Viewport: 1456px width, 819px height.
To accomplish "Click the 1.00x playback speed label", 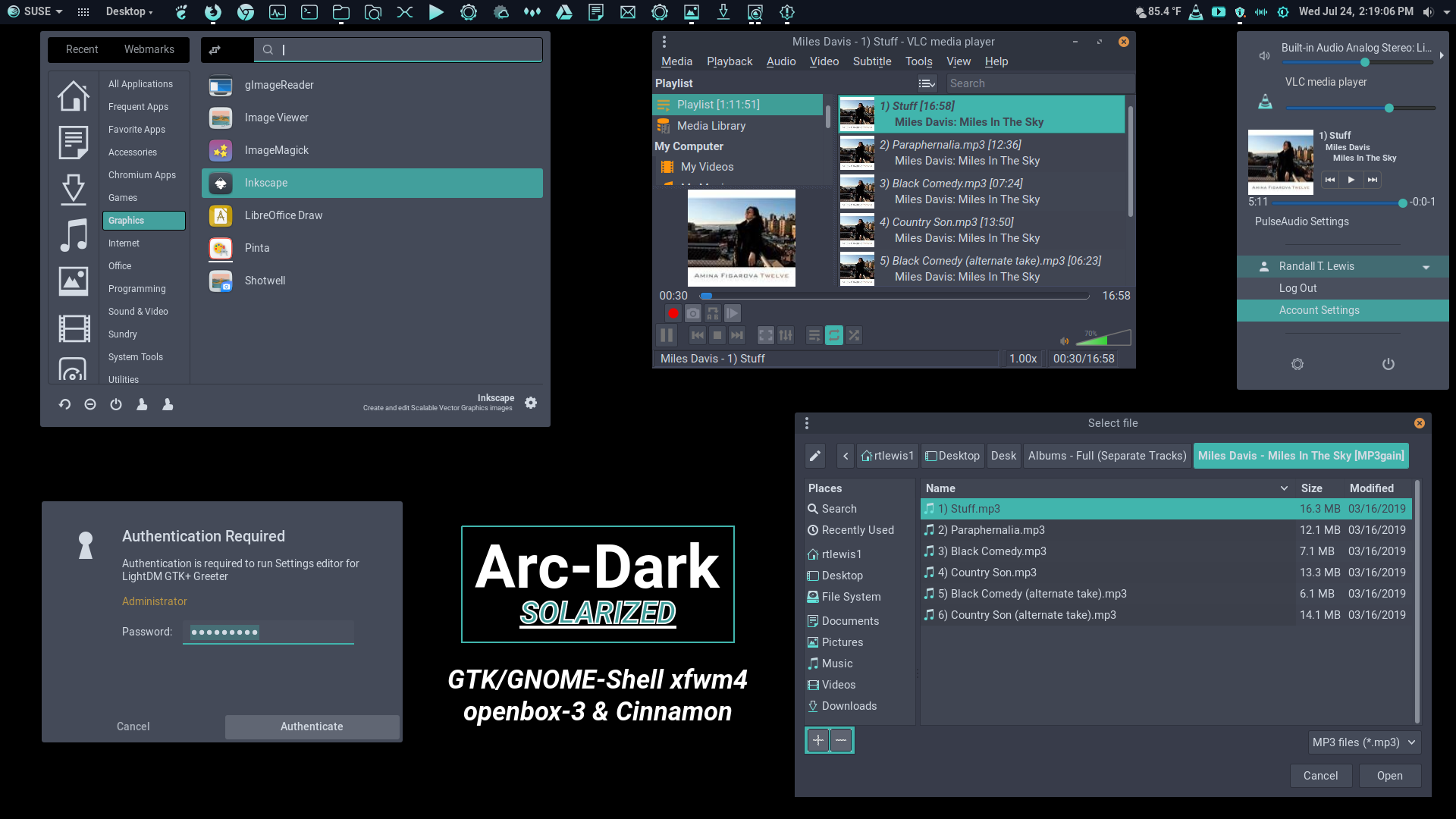I will (1023, 359).
